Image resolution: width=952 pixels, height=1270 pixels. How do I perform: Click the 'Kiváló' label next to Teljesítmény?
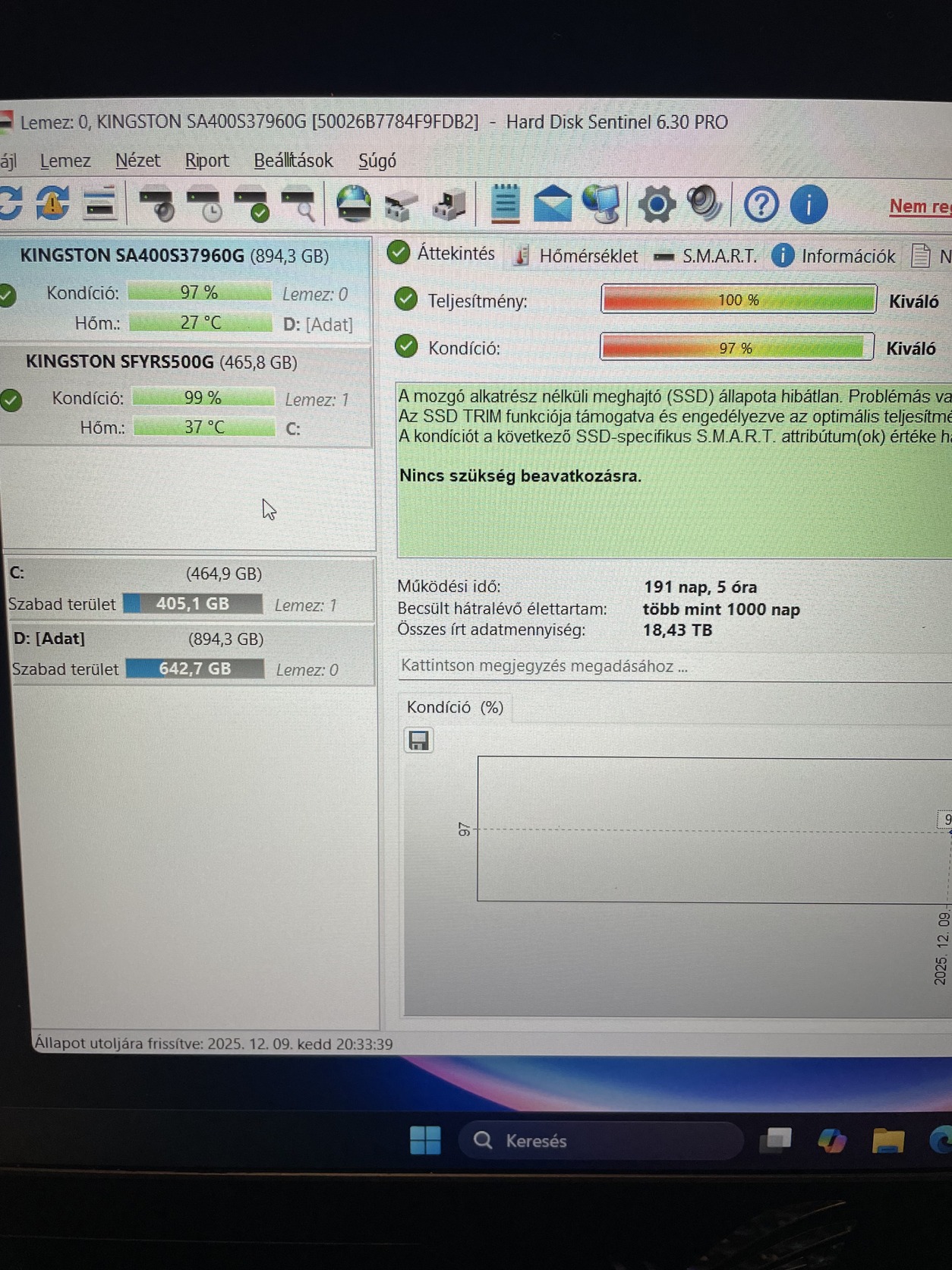tap(913, 302)
